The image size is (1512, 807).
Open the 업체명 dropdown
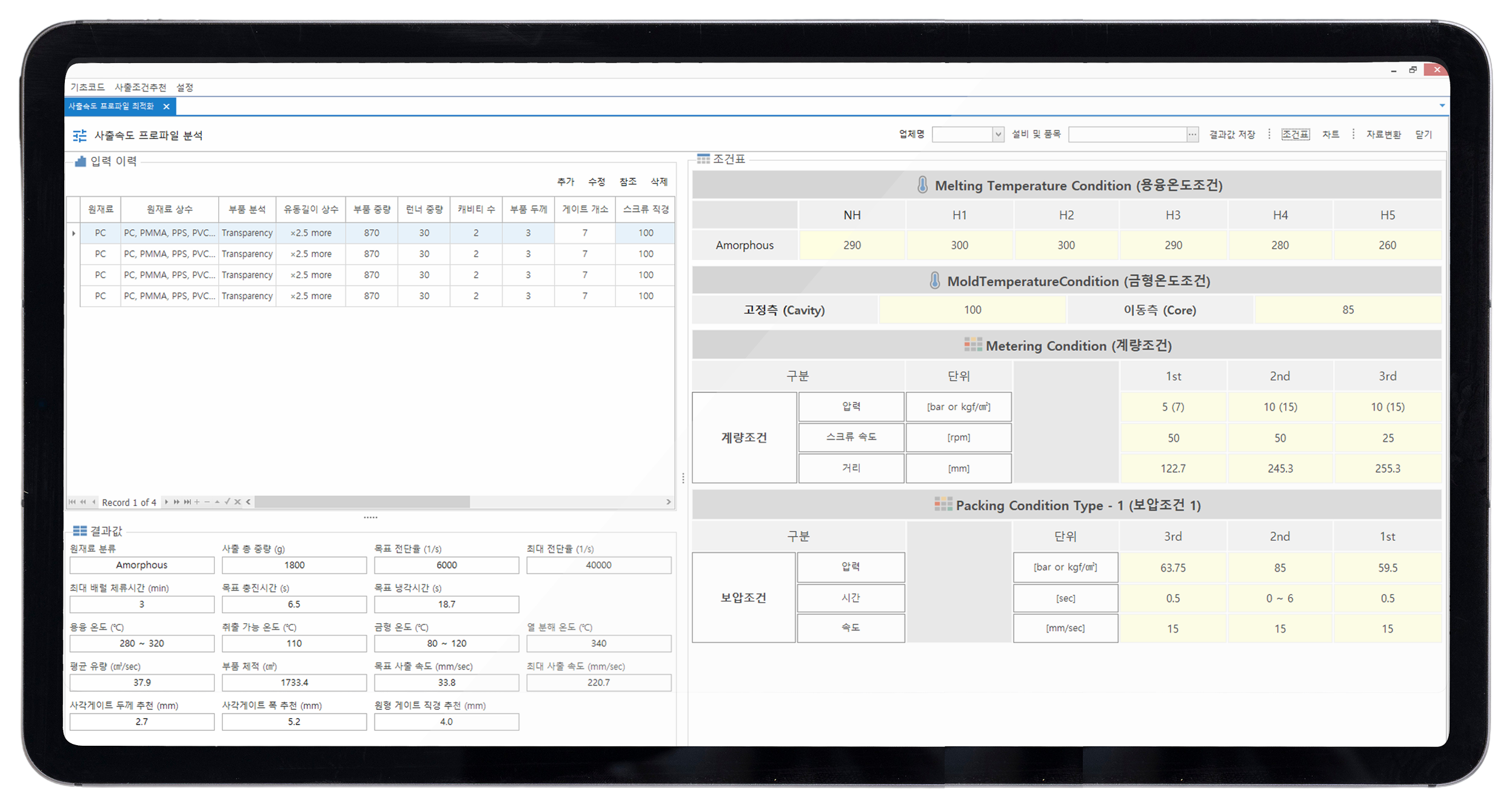(997, 135)
